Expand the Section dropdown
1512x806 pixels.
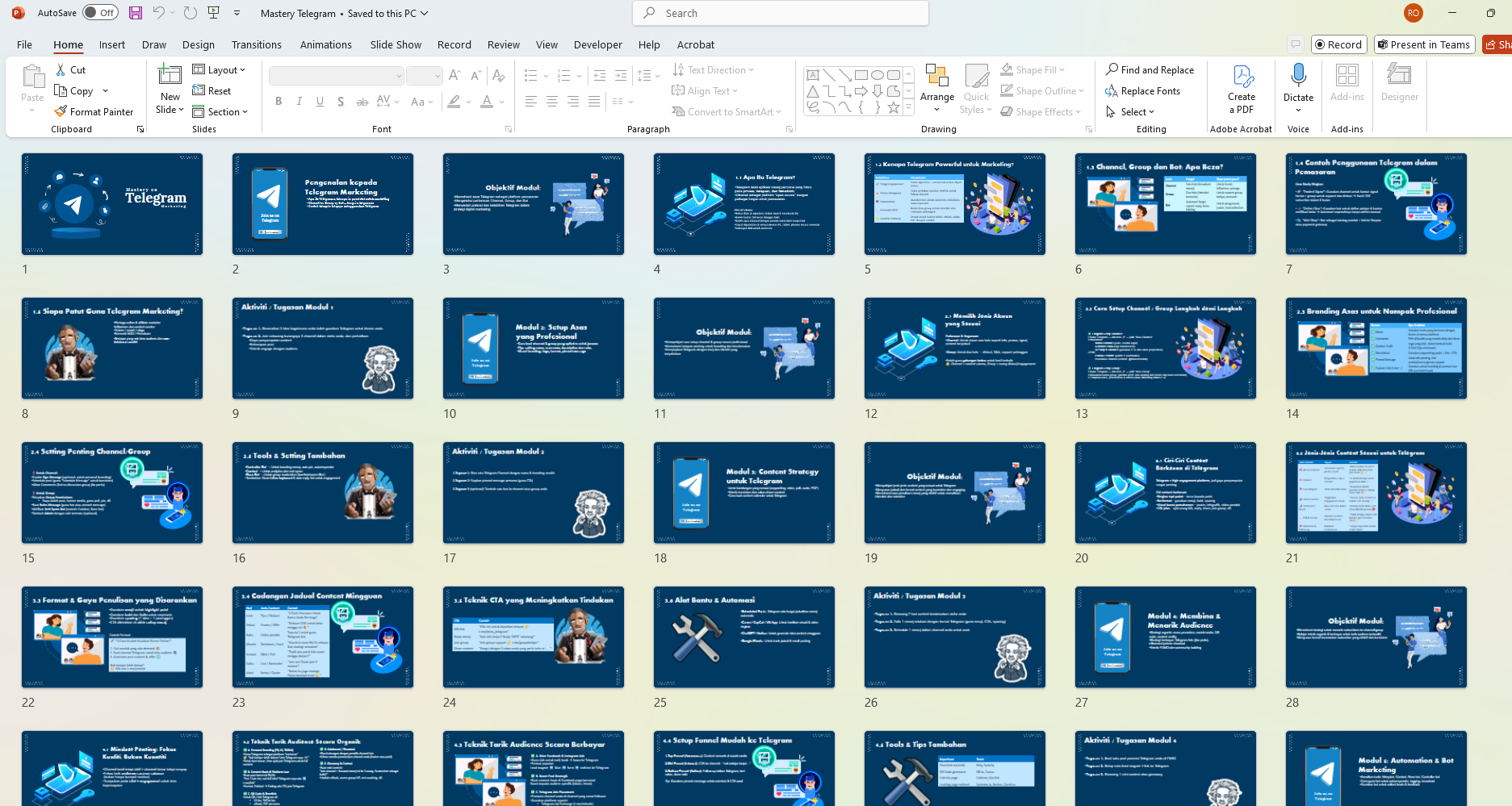220,112
